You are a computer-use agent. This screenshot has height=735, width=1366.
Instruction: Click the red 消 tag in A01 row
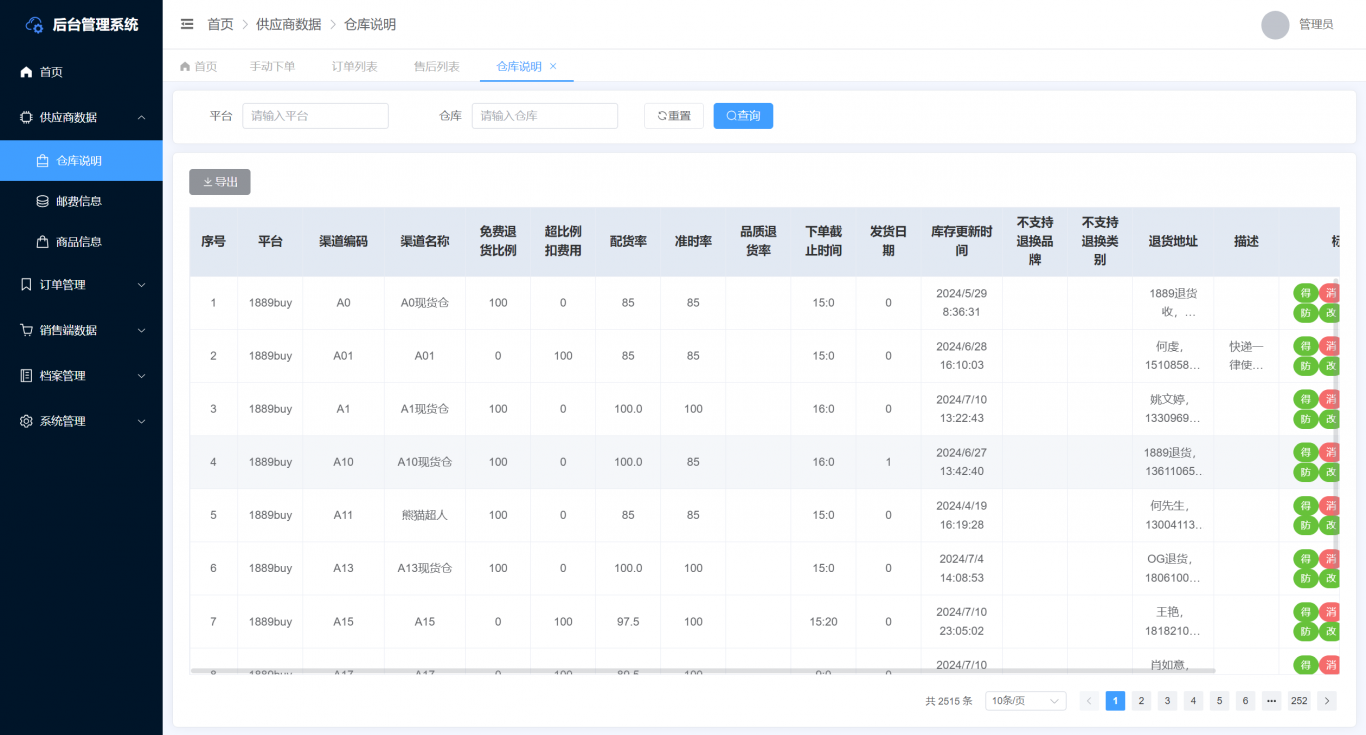(1329, 346)
